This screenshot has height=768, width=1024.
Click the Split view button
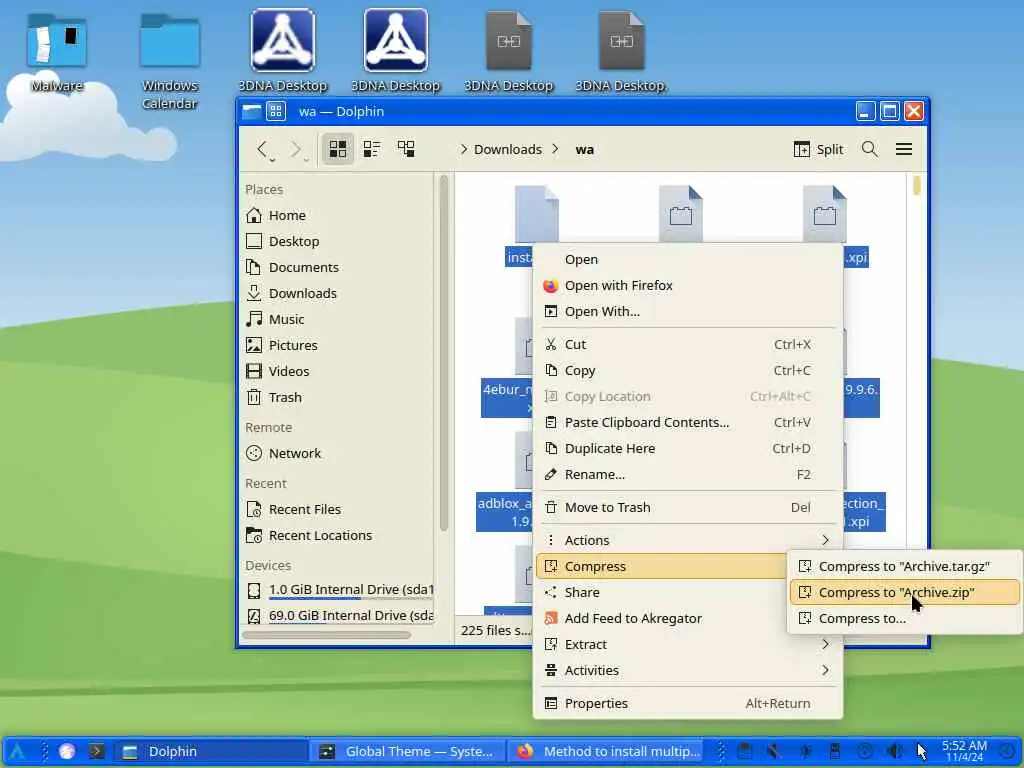818,150
